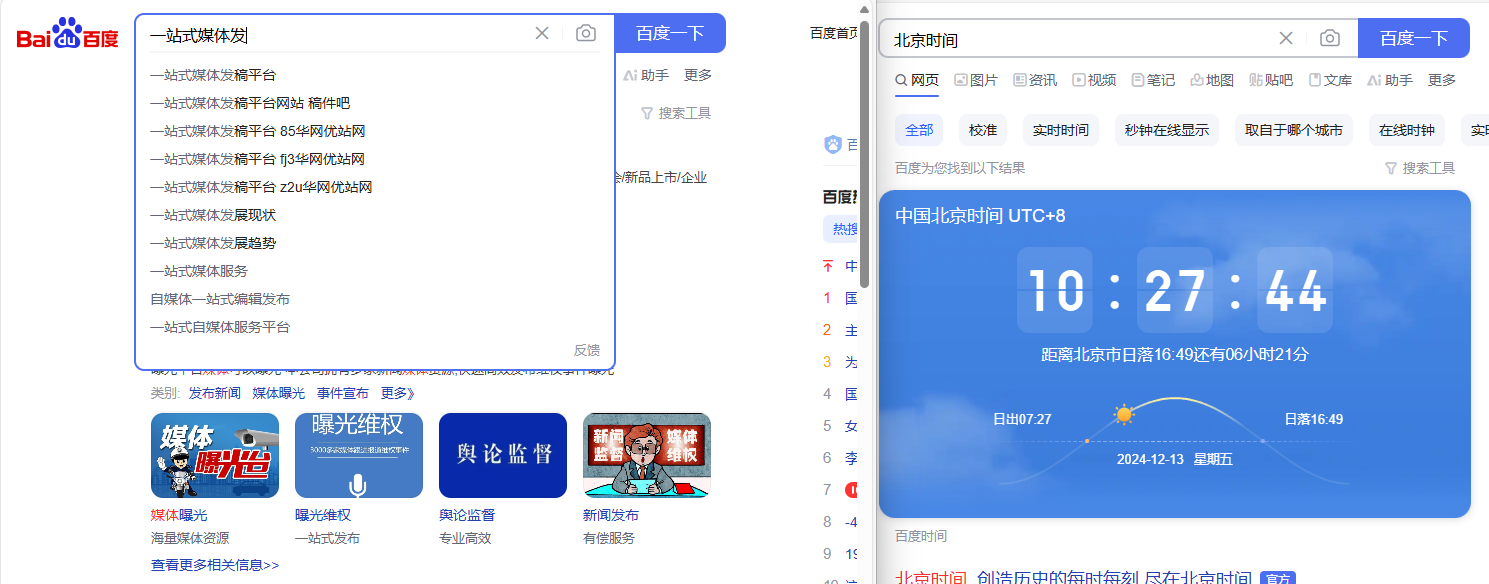Choose suggestion 一站式媒体发稿平台 fj3华网优站网
The width and height of the screenshot is (1489, 584).
pos(258,159)
